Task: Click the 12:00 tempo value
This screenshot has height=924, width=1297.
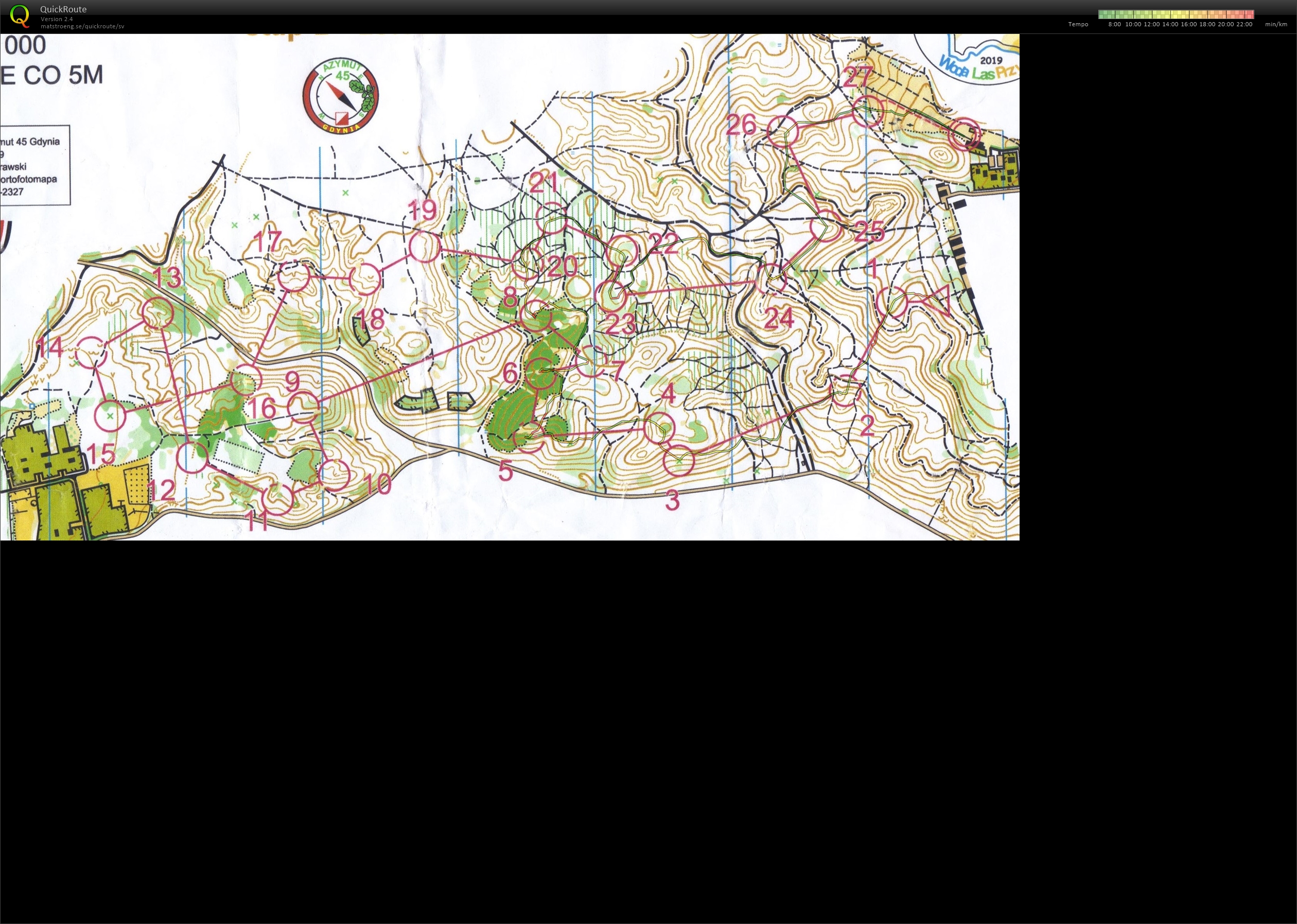Action: (1152, 25)
